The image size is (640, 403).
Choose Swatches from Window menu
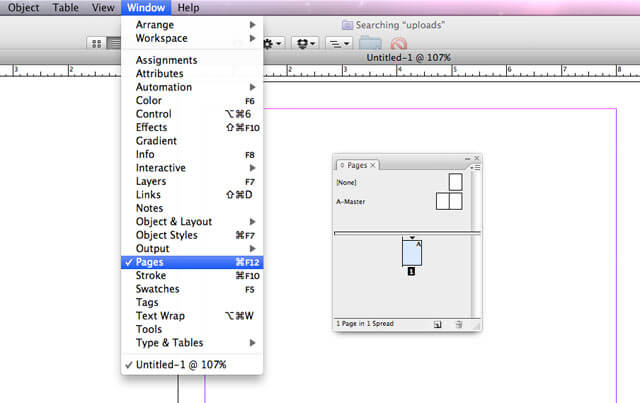coord(192,289)
